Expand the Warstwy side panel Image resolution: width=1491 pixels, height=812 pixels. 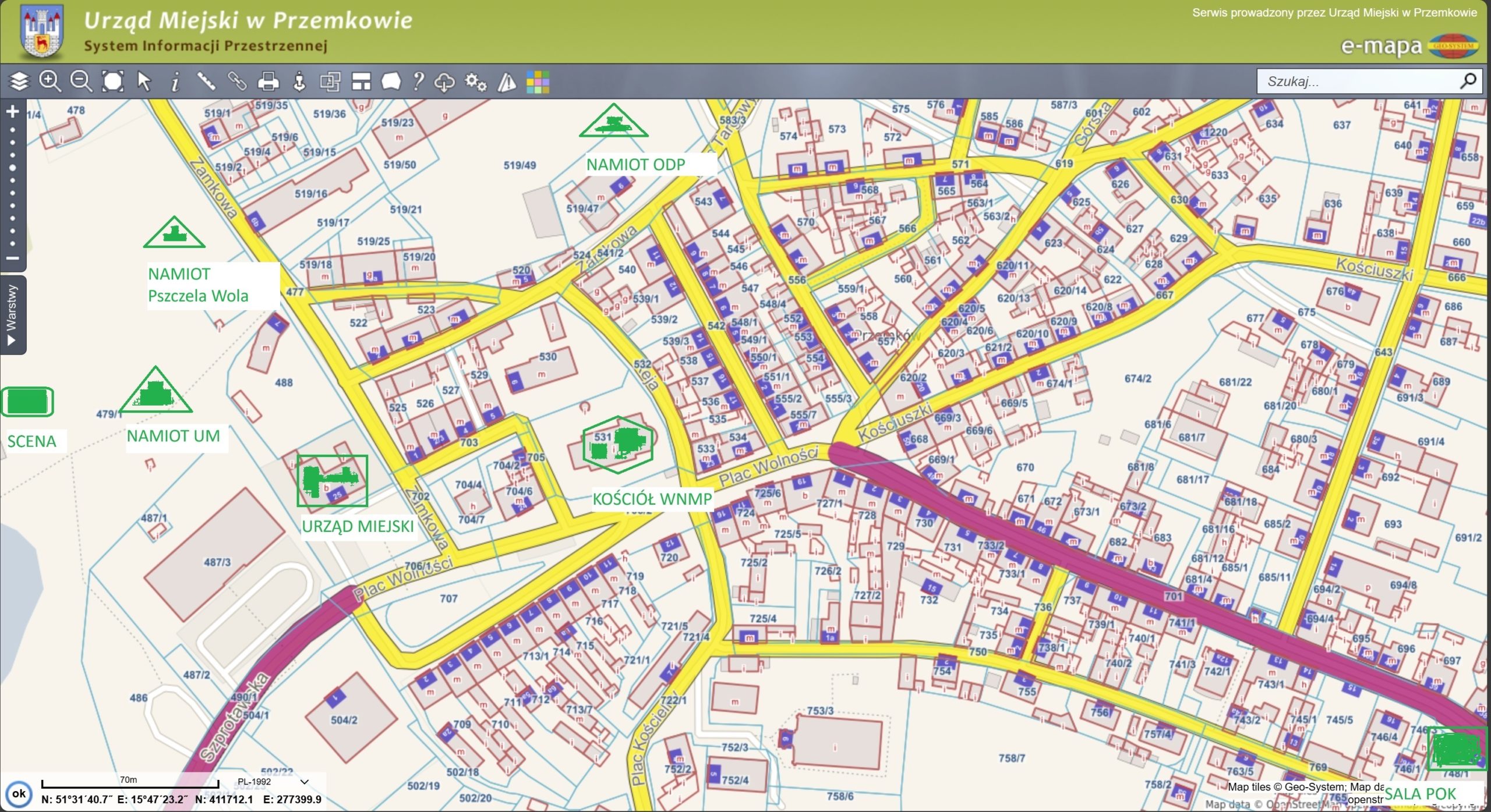(x=12, y=315)
